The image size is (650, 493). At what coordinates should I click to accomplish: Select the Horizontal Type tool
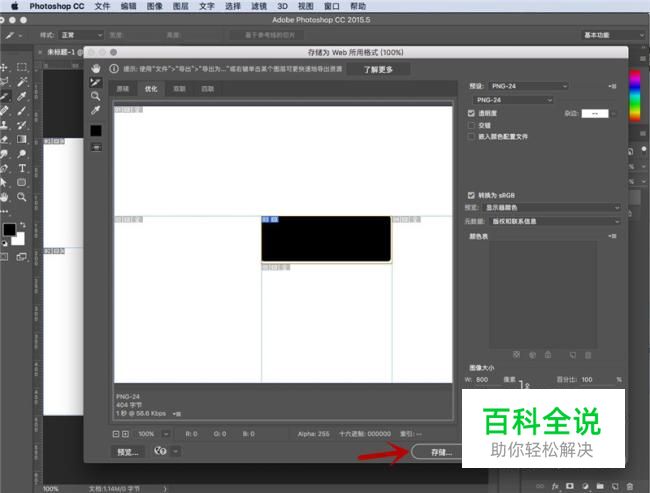[22, 168]
